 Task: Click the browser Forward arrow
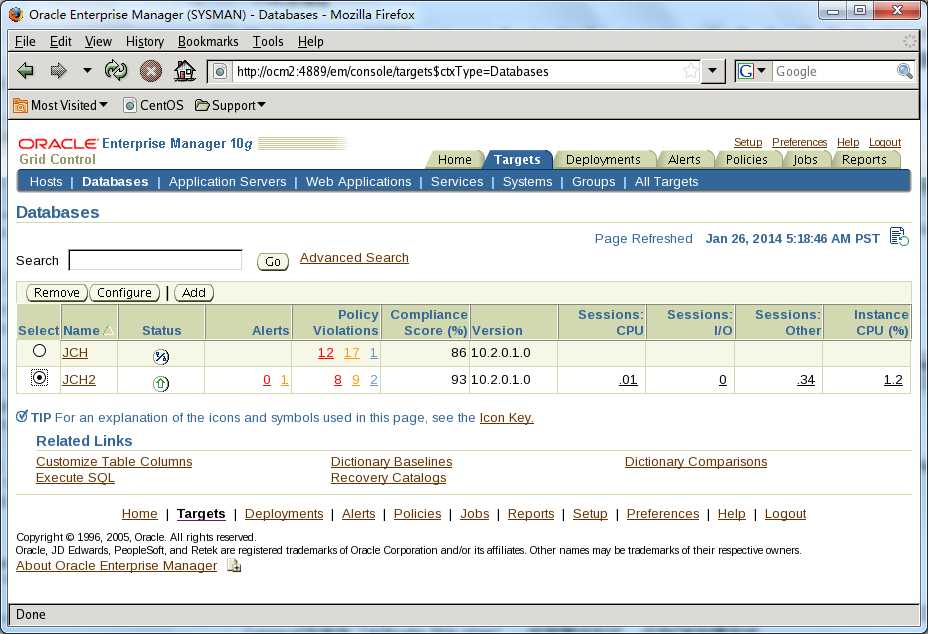click(59, 71)
